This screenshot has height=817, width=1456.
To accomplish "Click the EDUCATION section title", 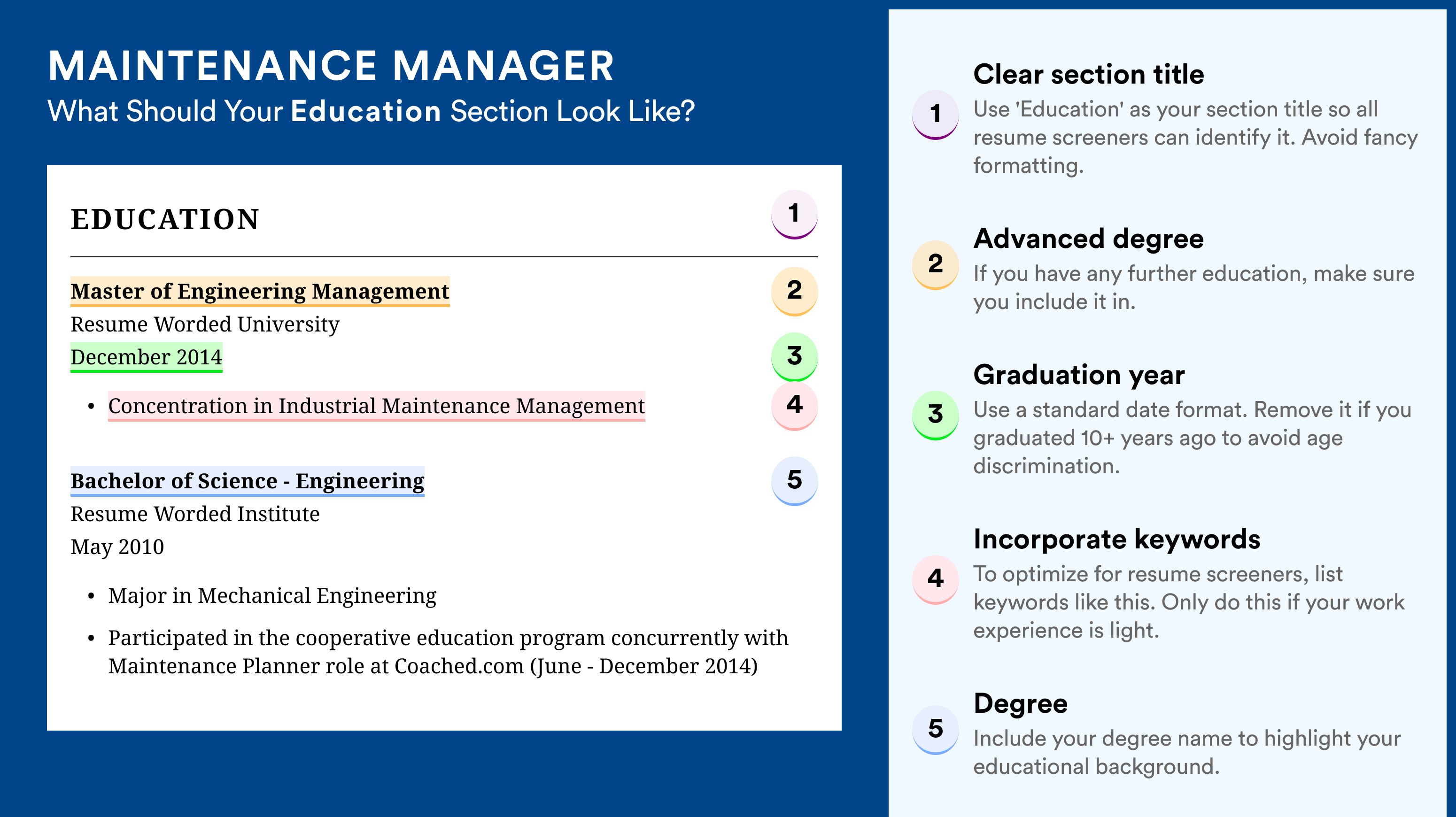I will [x=165, y=219].
